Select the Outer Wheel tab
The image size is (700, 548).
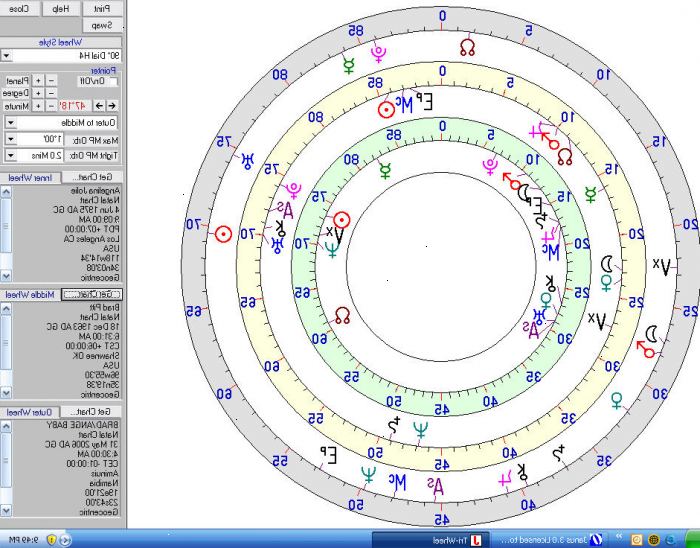29,412
